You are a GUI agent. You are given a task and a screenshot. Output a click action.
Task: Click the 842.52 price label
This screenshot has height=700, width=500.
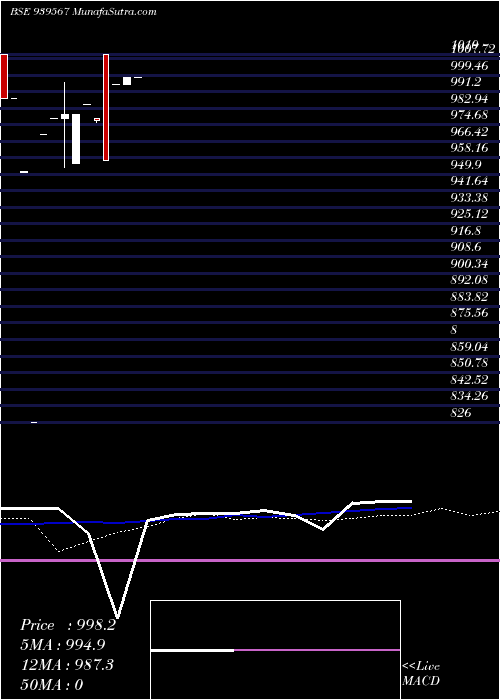click(469, 380)
